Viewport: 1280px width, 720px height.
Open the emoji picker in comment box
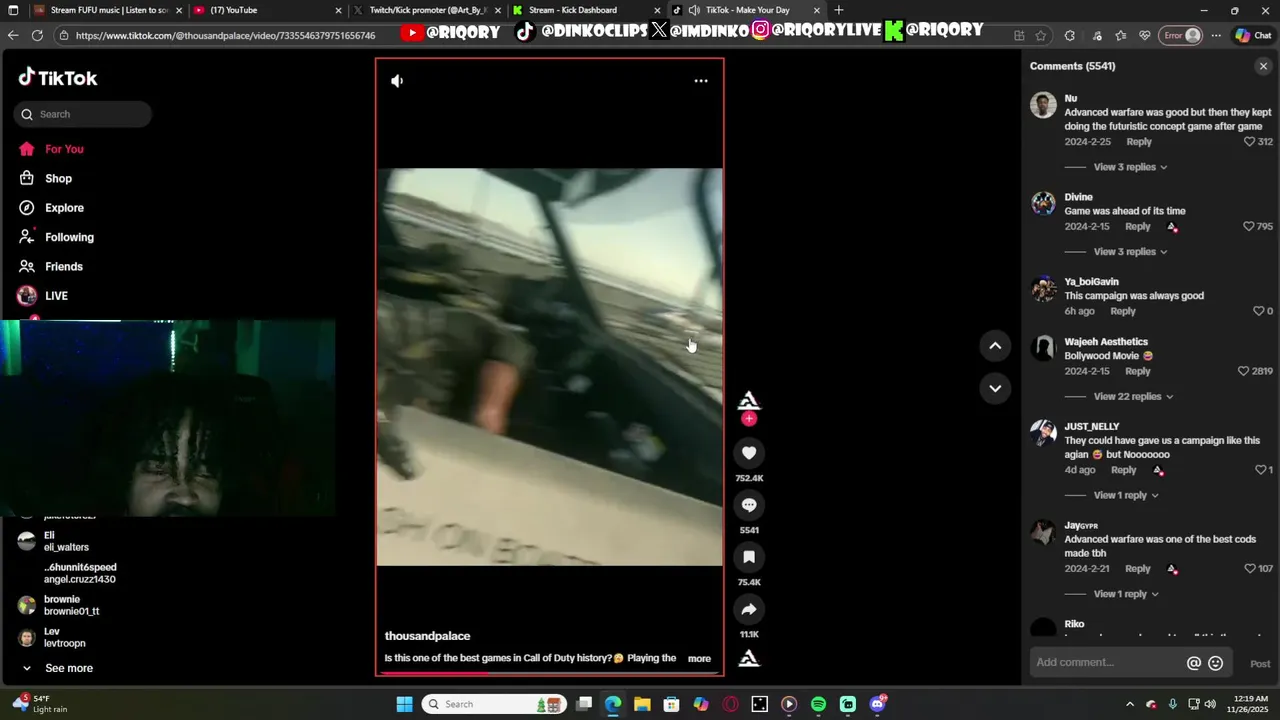[1216, 663]
